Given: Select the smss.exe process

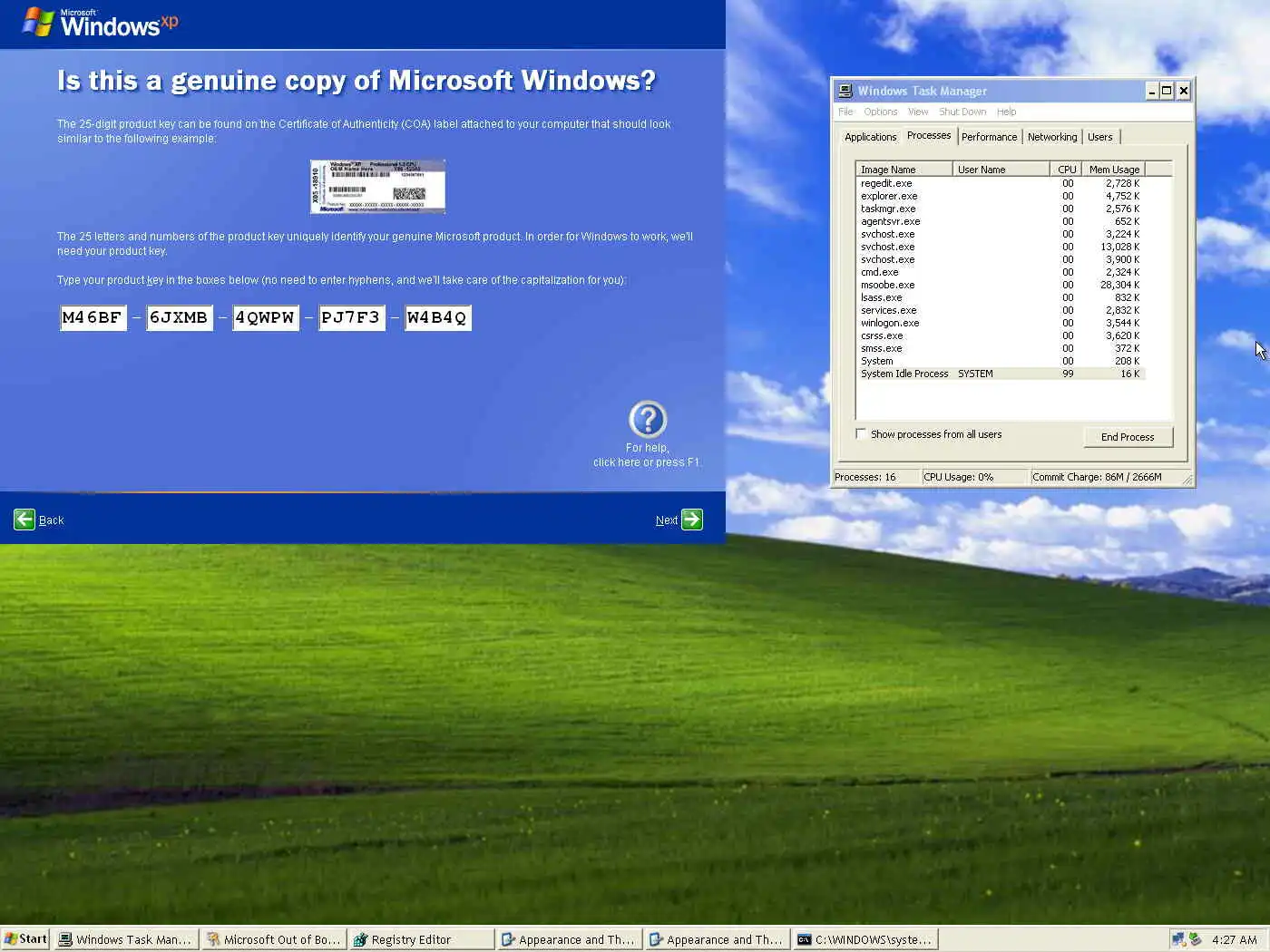Looking at the screenshot, I should point(1001,348).
